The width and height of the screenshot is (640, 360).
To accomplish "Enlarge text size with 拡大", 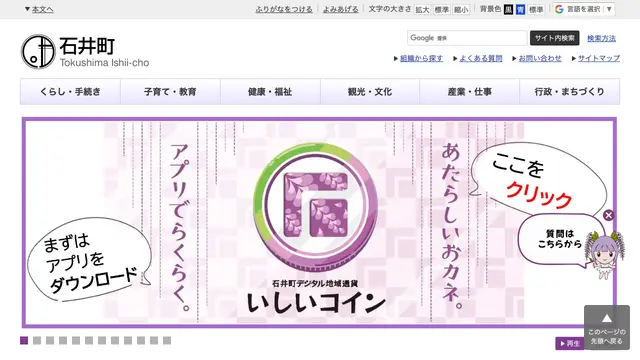I will (x=422, y=9).
